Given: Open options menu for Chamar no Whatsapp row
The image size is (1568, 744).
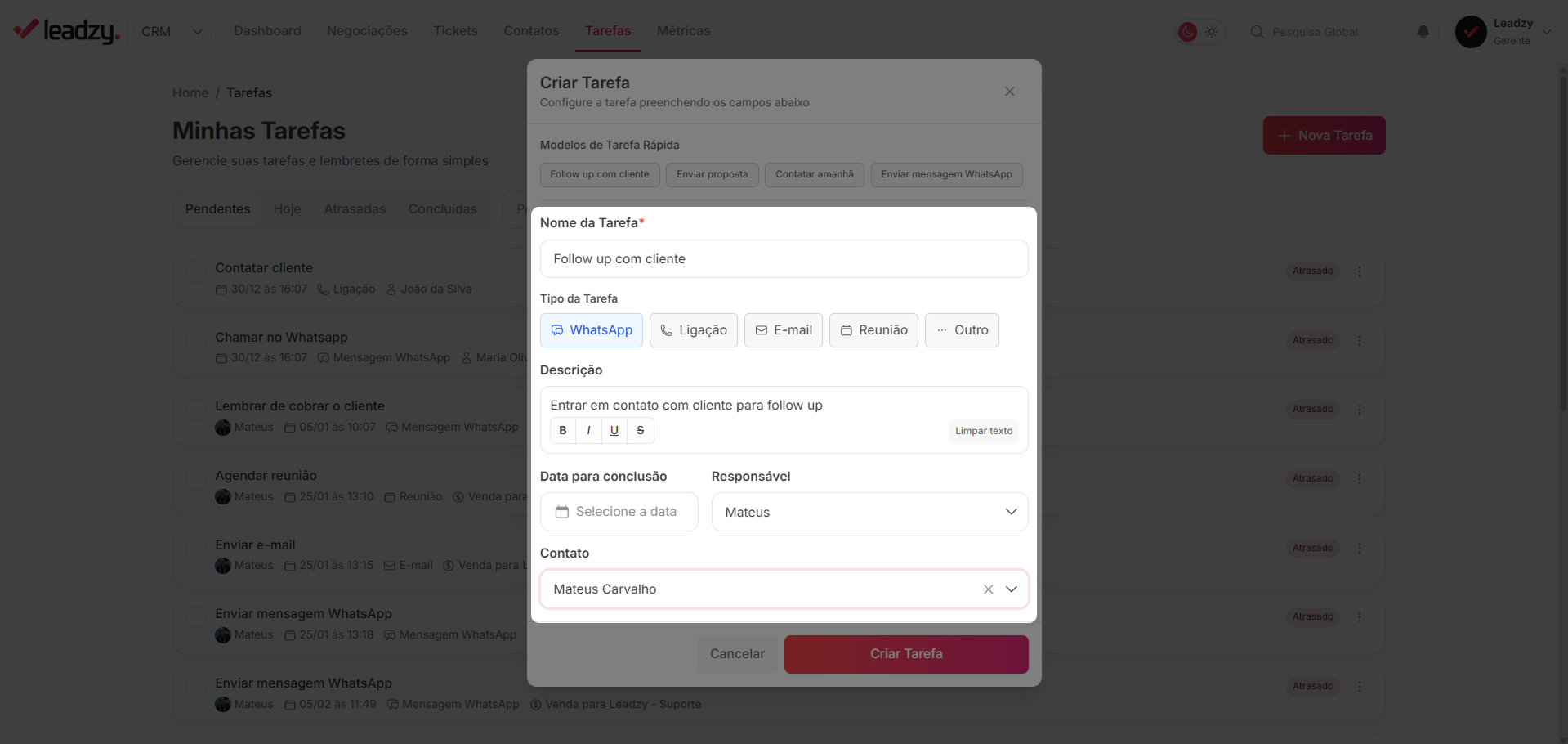Looking at the screenshot, I should pos(1360,340).
